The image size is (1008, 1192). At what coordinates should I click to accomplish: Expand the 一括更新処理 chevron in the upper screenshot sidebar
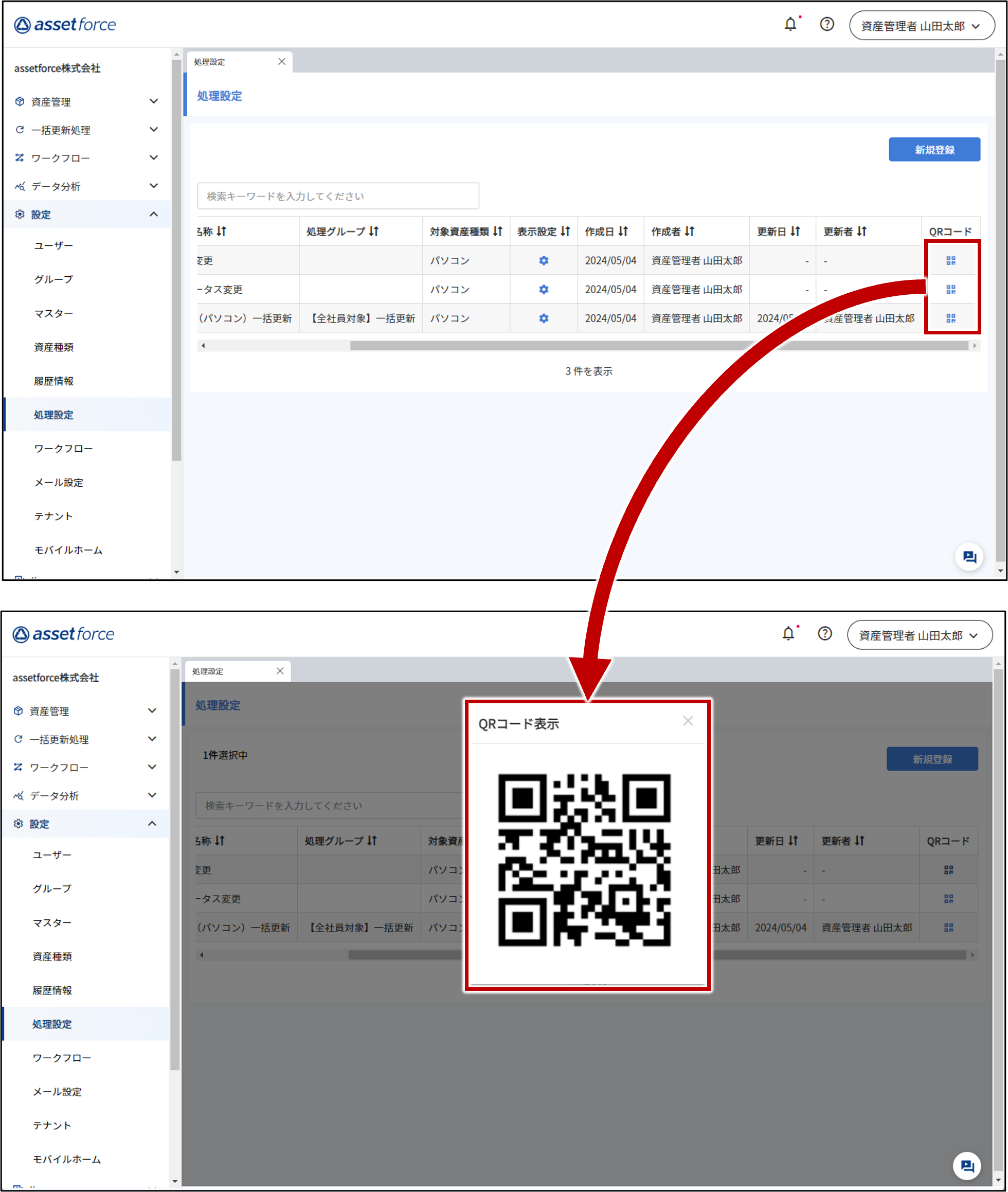[x=154, y=130]
